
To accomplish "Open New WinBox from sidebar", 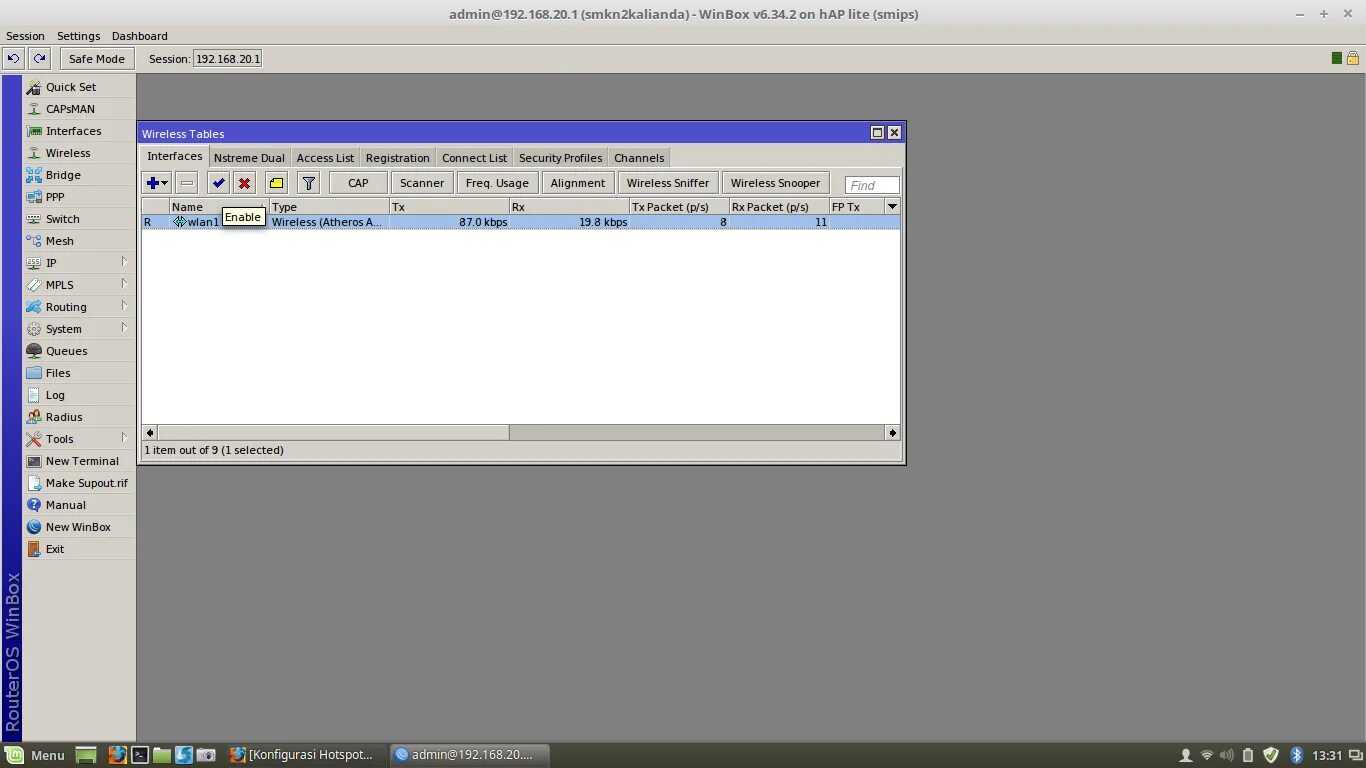I will click(x=79, y=527).
